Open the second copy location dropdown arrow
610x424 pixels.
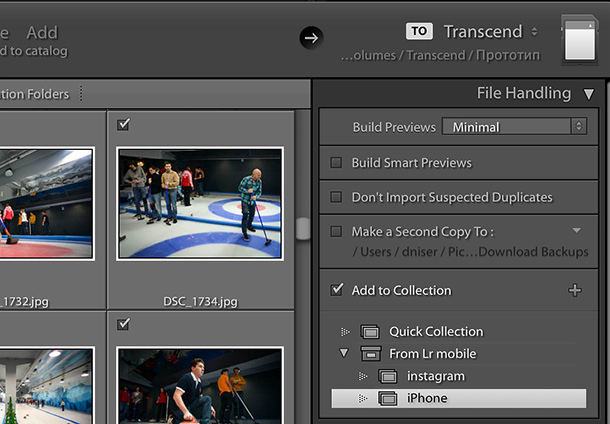pyautogui.click(x=577, y=230)
